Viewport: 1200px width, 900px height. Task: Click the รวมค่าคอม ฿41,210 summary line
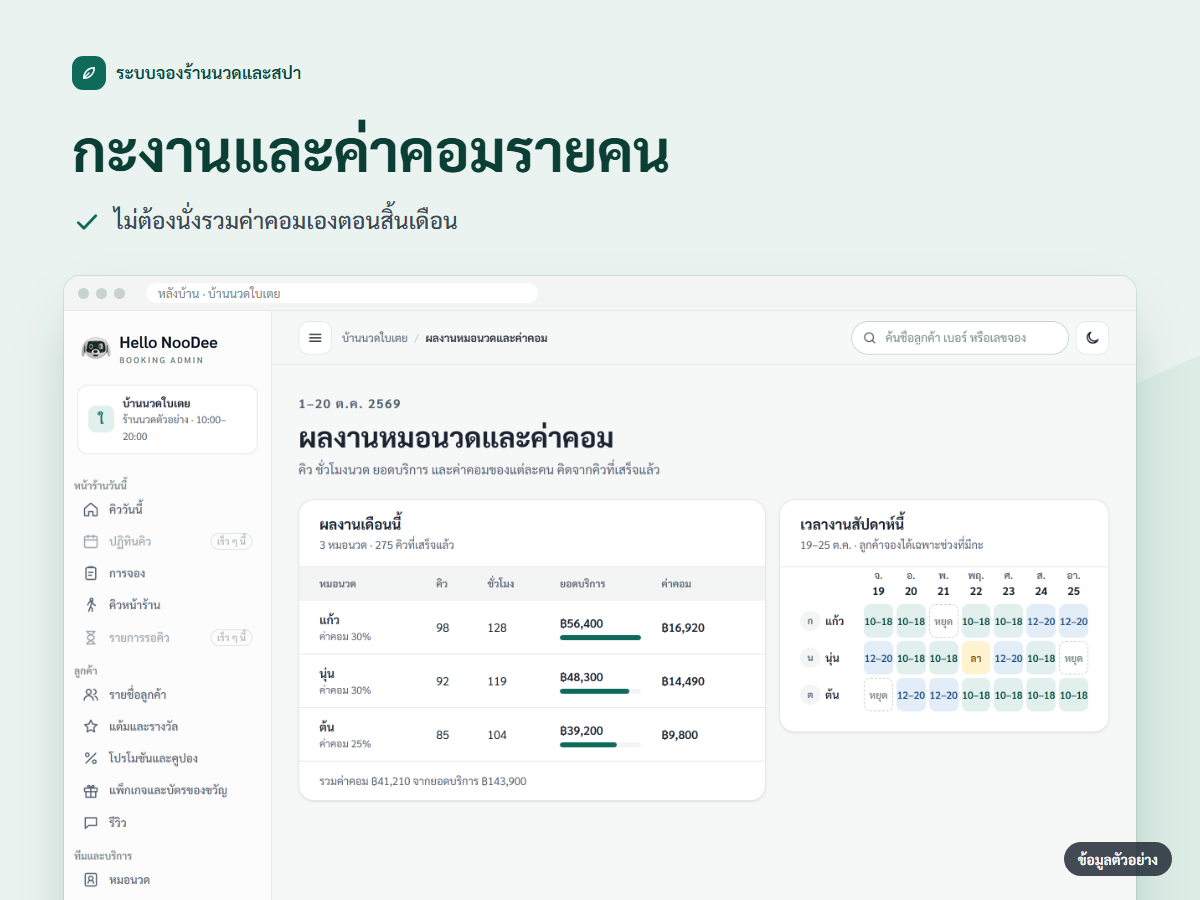[423, 781]
